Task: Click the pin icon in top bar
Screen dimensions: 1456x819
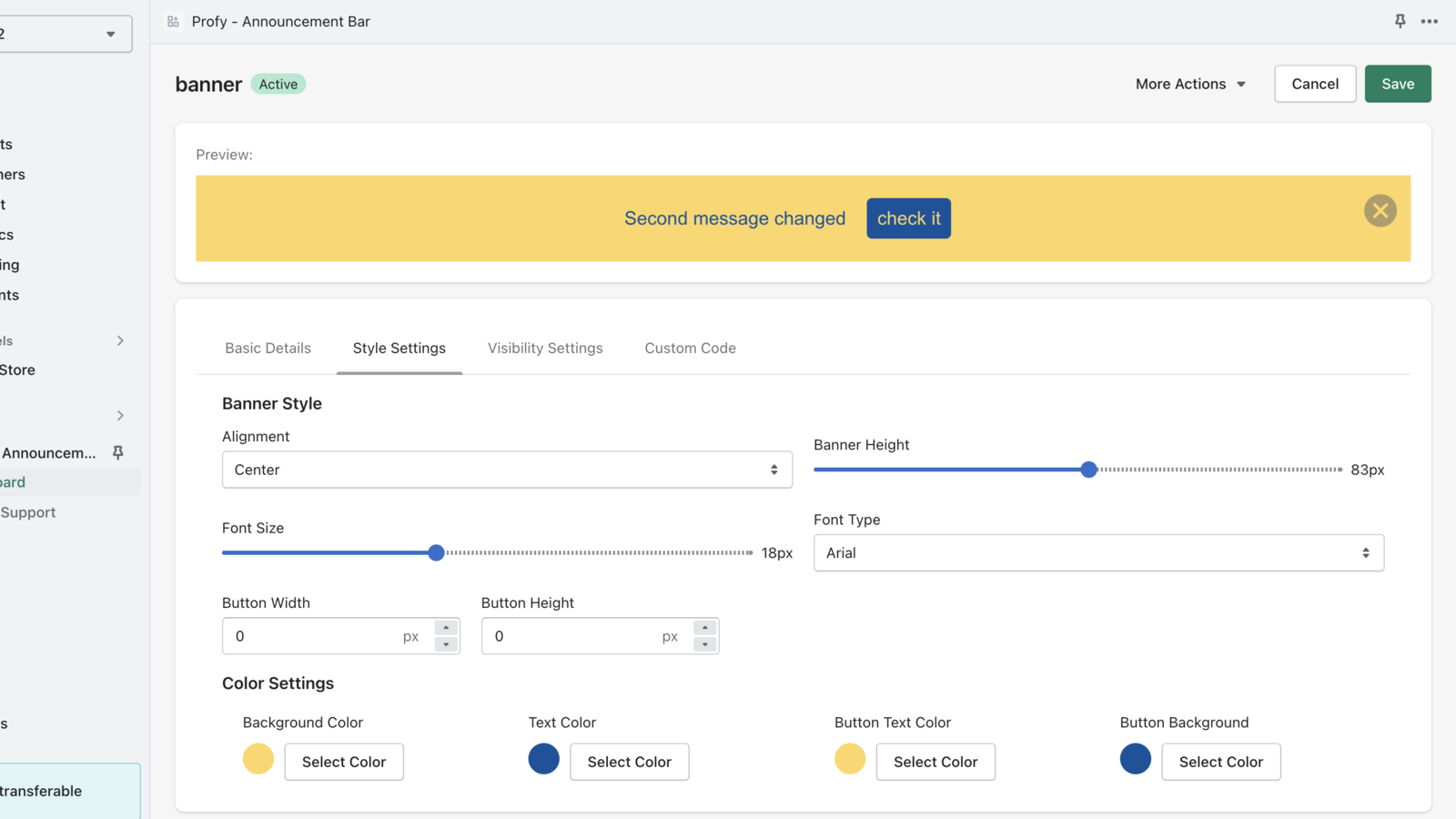Action: (1400, 21)
